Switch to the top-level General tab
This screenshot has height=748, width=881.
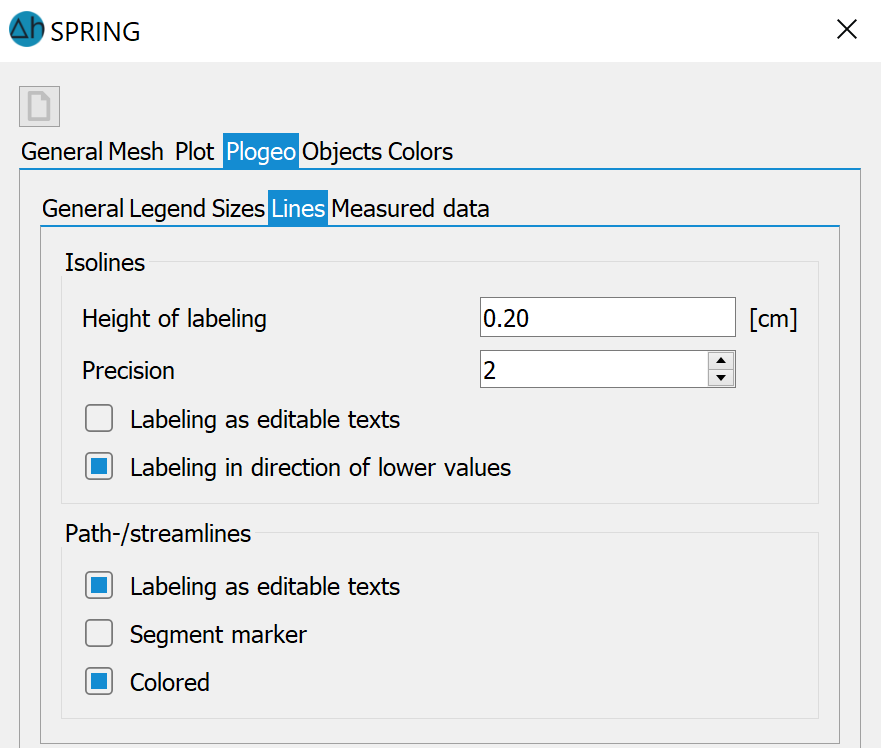(62, 152)
